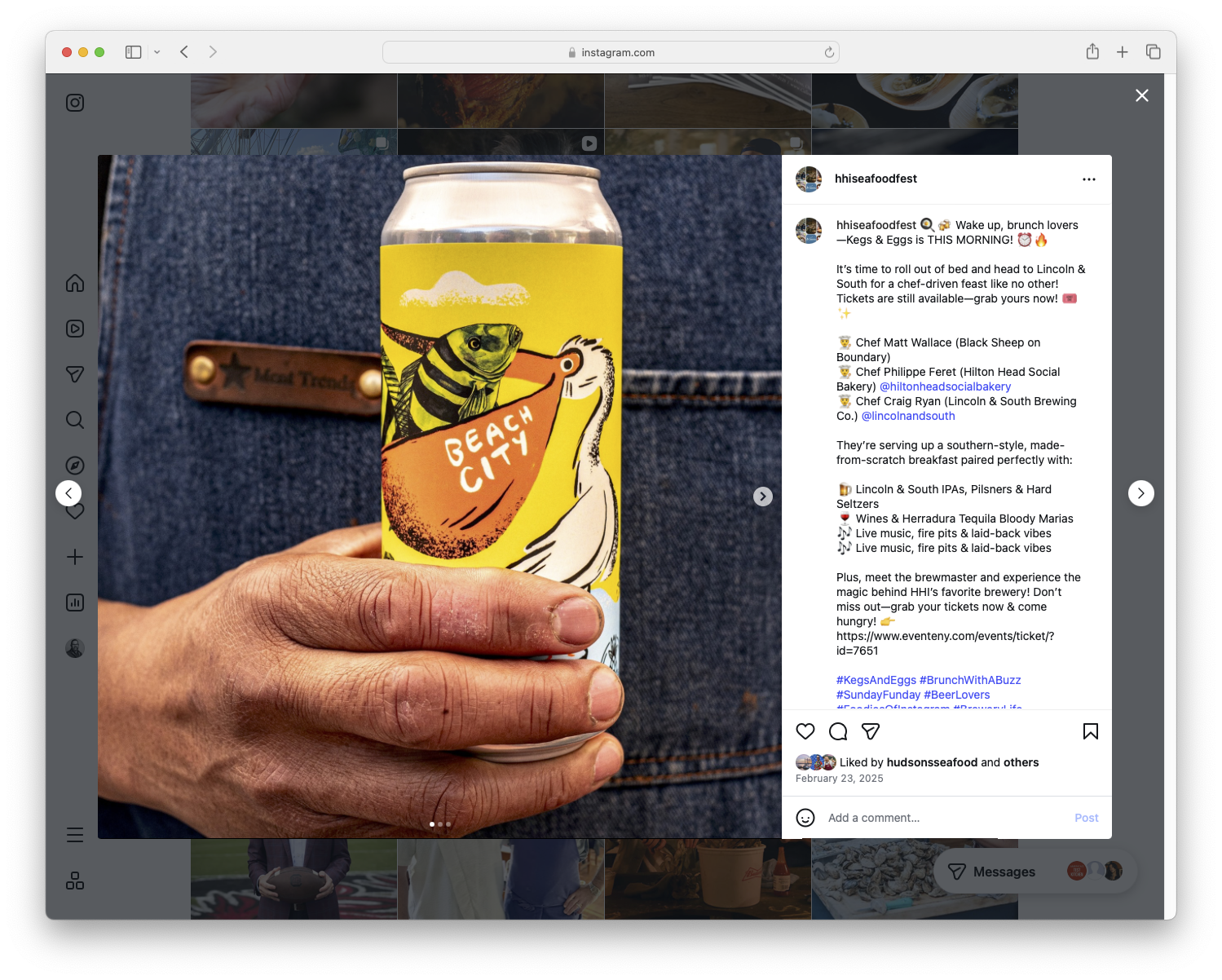1222x980 pixels.
Task: Open the post options menu (three dots)
Action: tap(1089, 179)
